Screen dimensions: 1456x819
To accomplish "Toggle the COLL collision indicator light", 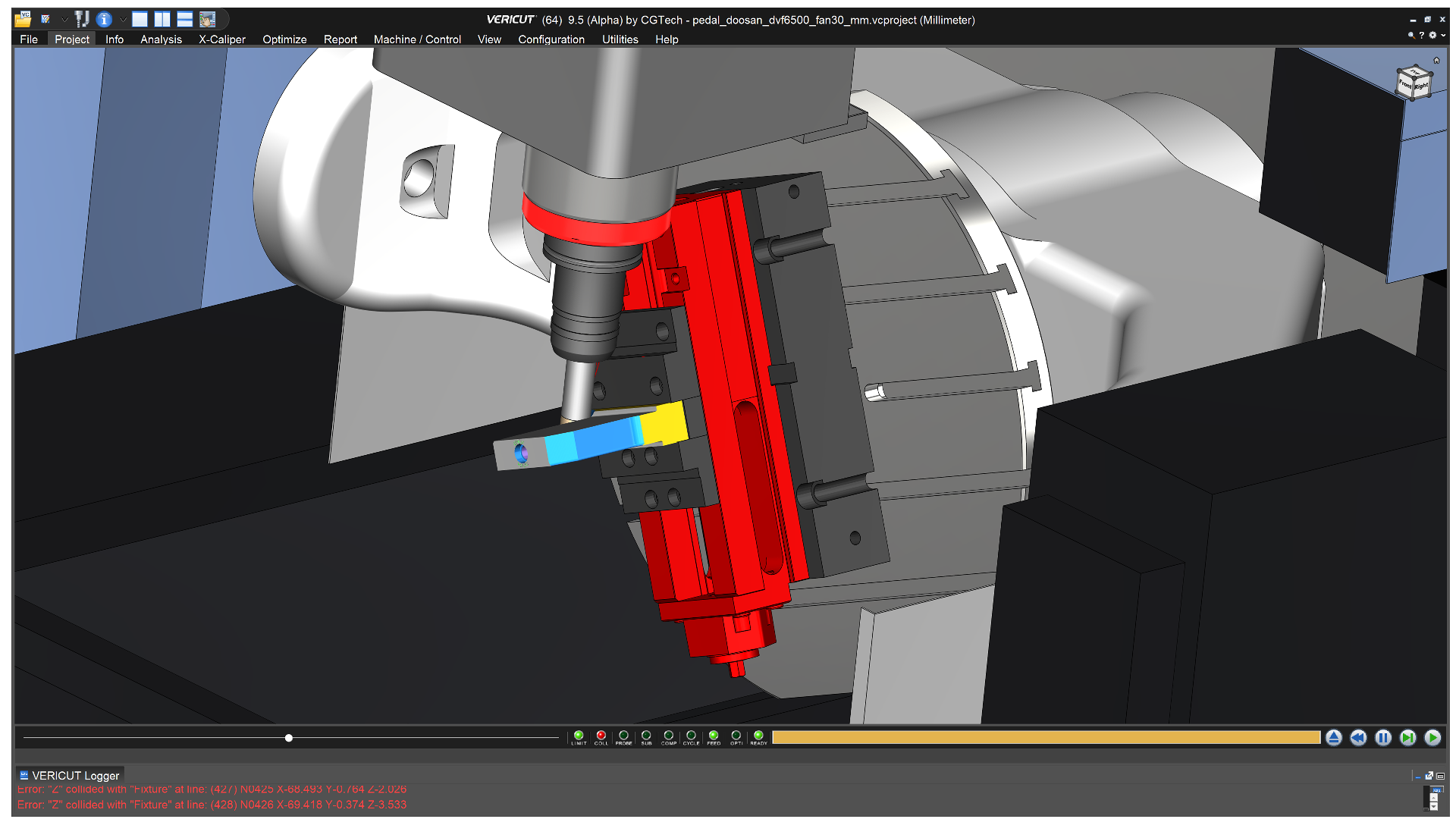I will 601,736.
